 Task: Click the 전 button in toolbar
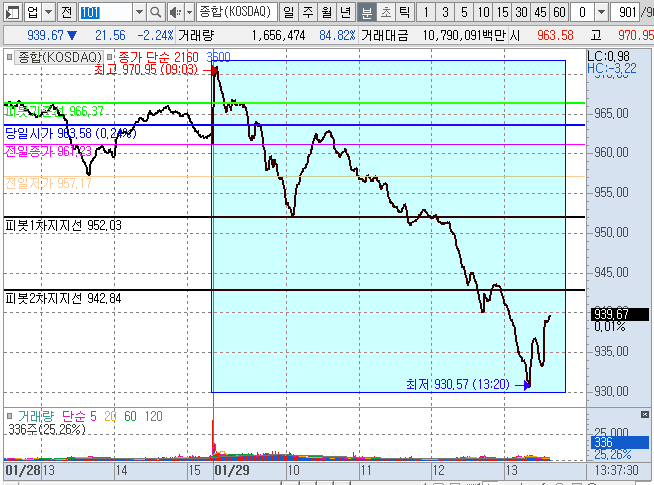coord(66,12)
